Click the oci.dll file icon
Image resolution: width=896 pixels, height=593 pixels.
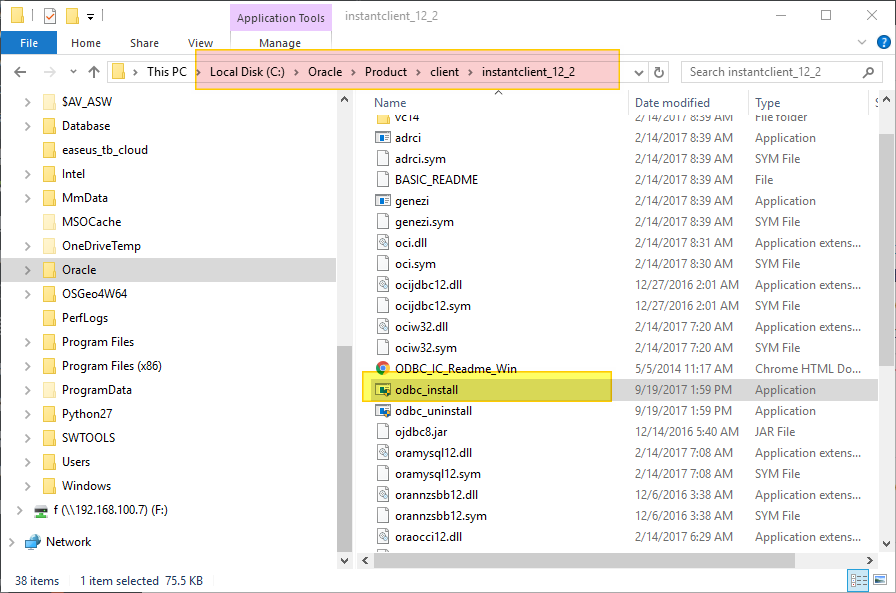[x=382, y=243]
